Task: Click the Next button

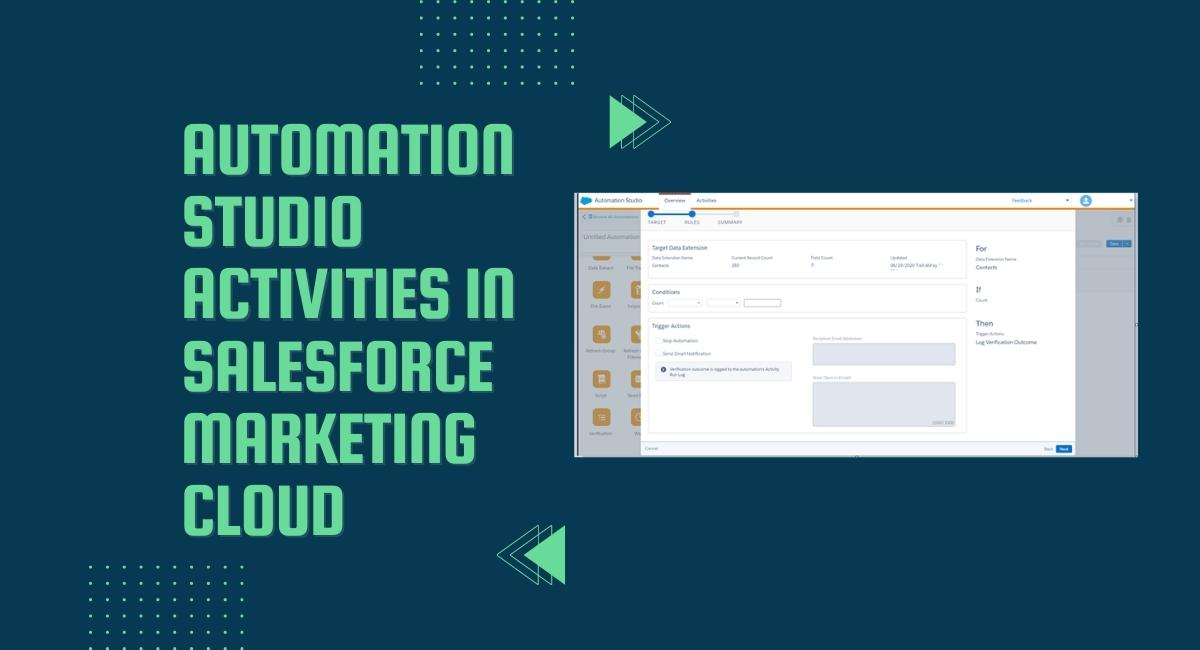Action: coord(1064,449)
